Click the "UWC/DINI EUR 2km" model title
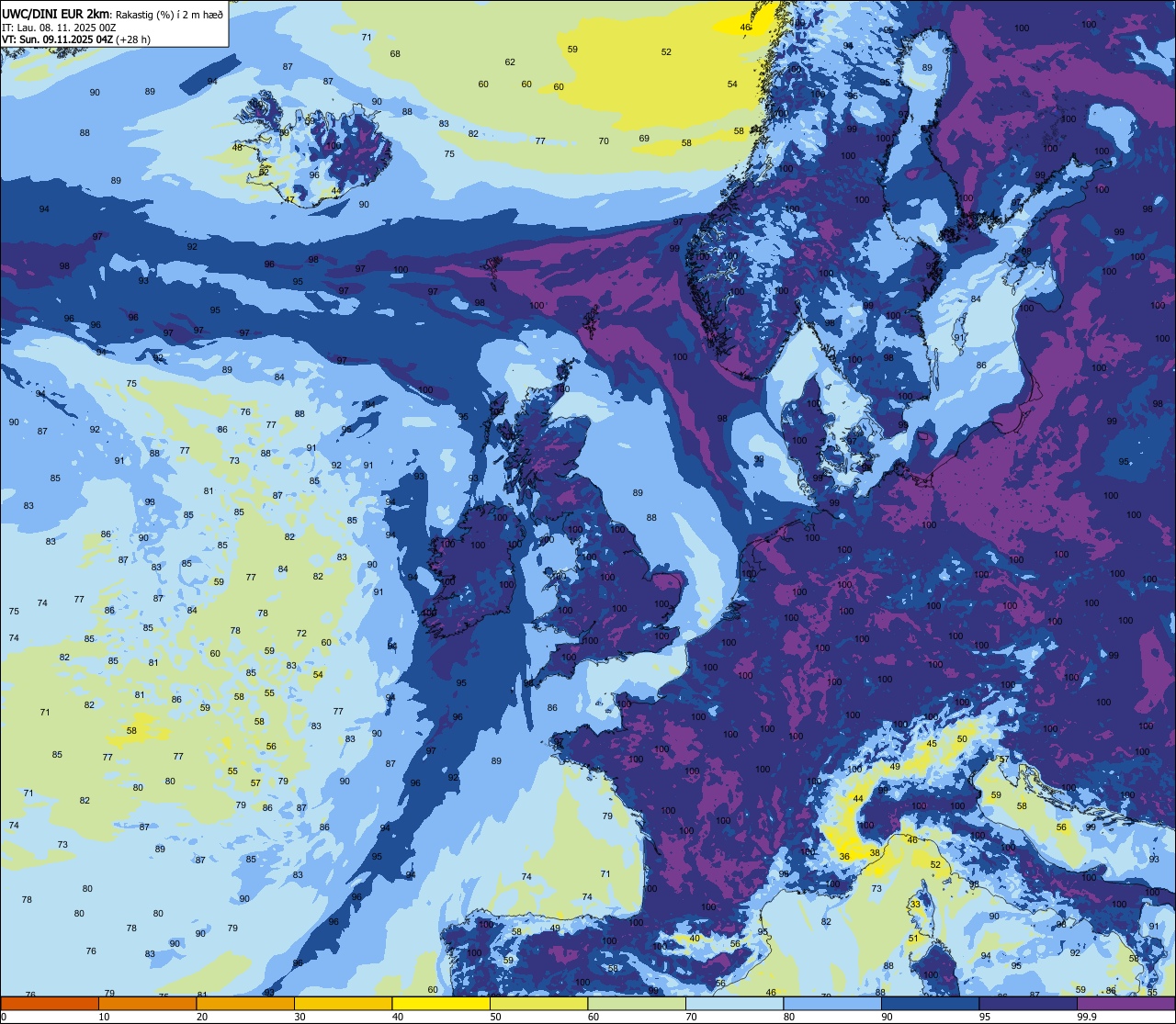Image resolution: width=1176 pixels, height=1024 pixels. [x=56, y=13]
